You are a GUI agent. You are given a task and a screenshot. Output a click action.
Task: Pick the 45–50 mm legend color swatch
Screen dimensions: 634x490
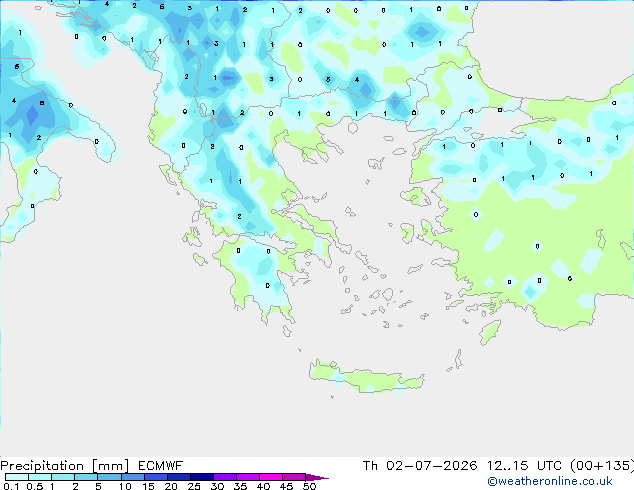293,477
